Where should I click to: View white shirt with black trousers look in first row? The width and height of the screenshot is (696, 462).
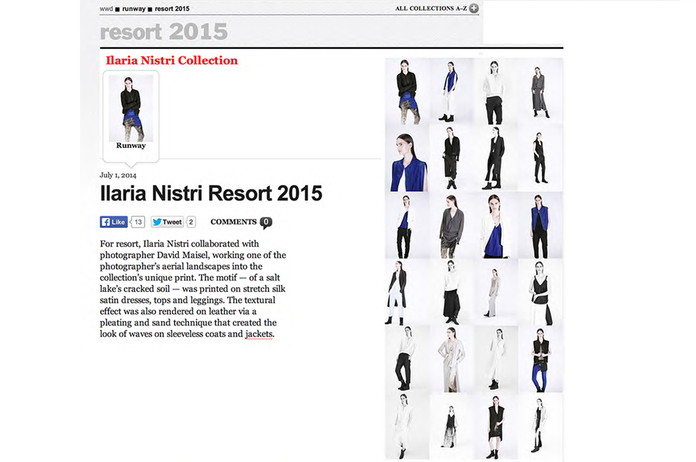pyautogui.click(x=496, y=91)
